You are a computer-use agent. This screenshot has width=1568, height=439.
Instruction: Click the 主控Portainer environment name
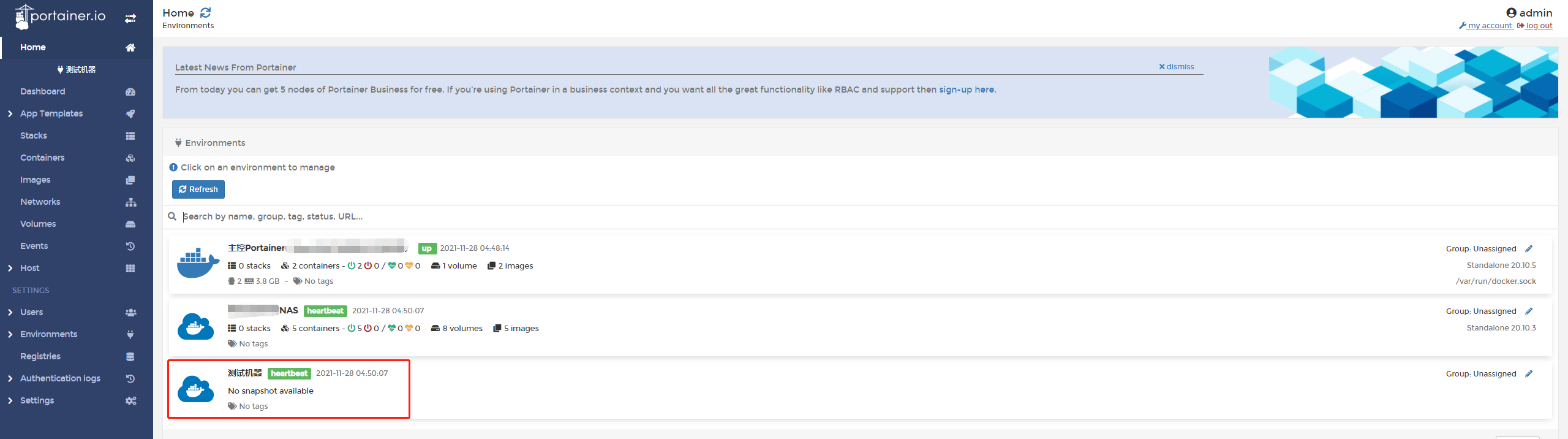[257, 248]
